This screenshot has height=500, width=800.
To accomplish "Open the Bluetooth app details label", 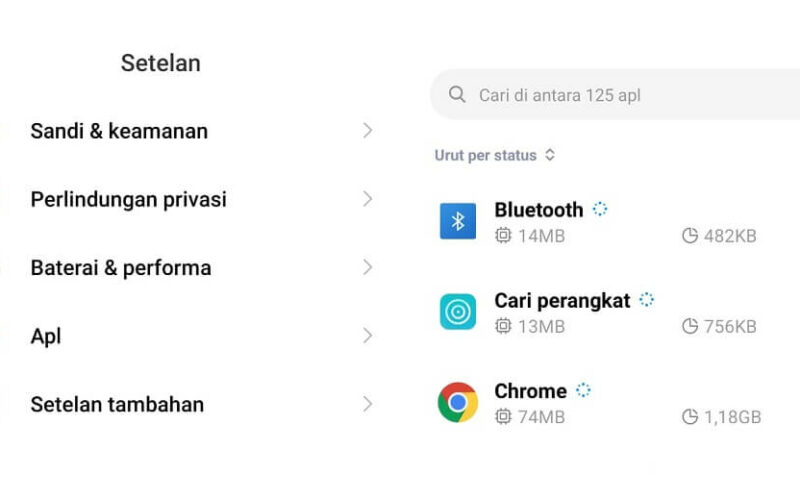I will pyautogui.click(x=539, y=210).
